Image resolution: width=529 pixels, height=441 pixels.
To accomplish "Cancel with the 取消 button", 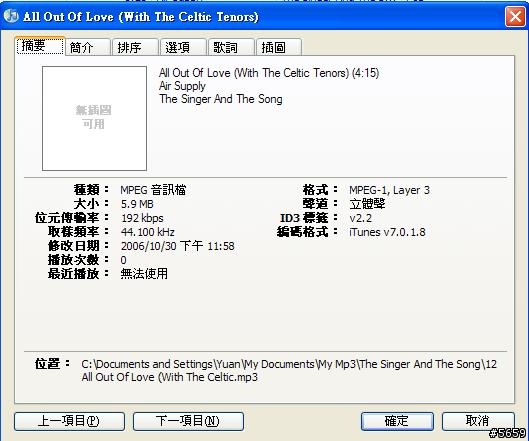I will 478,421.
